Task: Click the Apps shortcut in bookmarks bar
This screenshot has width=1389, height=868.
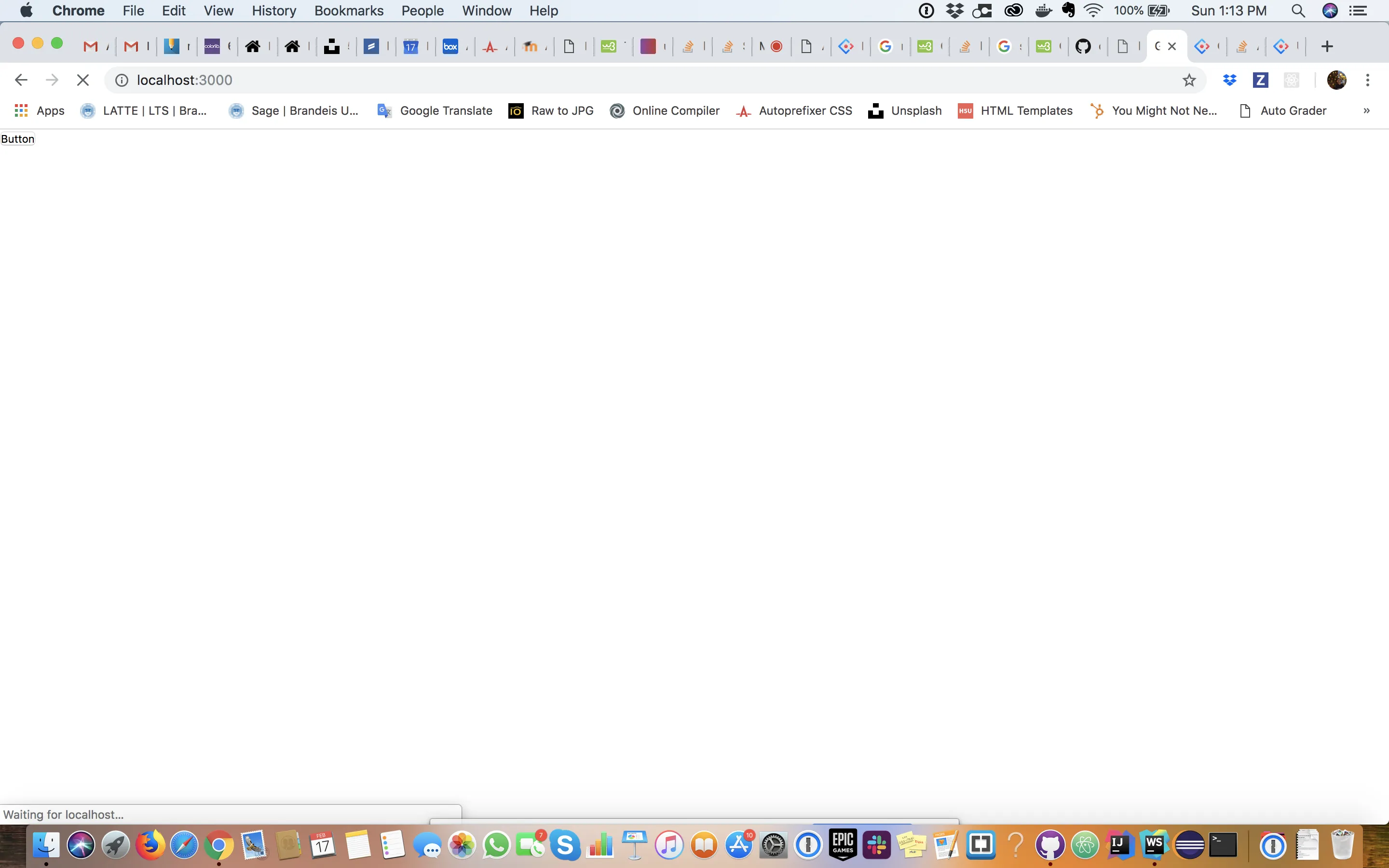Action: [39, 111]
